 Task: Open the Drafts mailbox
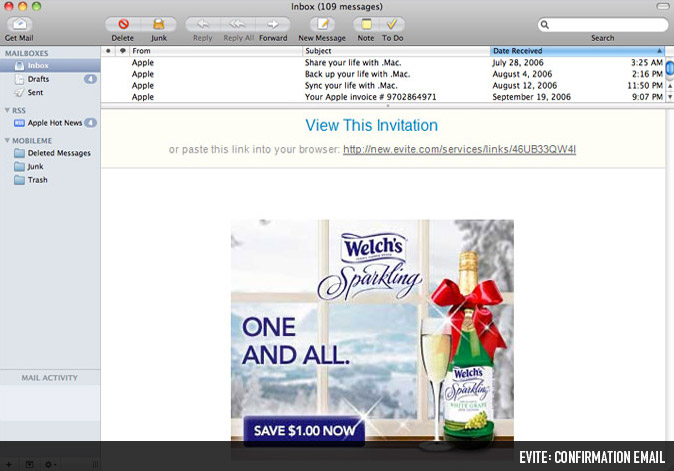point(50,79)
